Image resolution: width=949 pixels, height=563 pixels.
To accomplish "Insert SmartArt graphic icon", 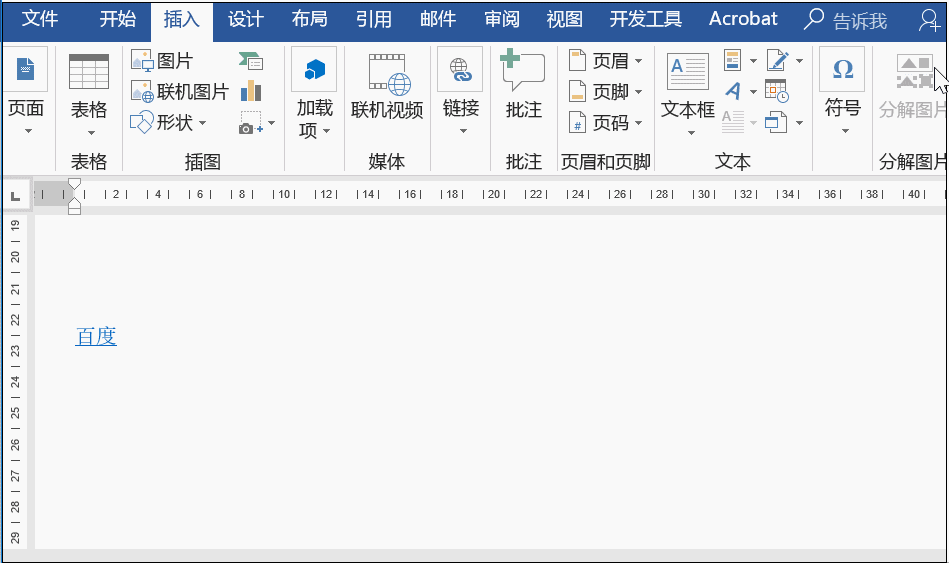I will [x=251, y=61].
